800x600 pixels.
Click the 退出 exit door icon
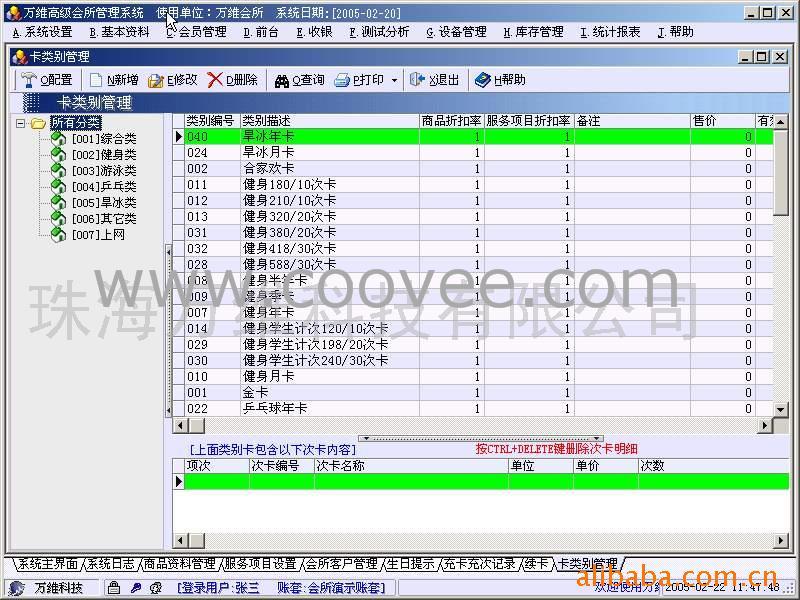click(417, 80)
